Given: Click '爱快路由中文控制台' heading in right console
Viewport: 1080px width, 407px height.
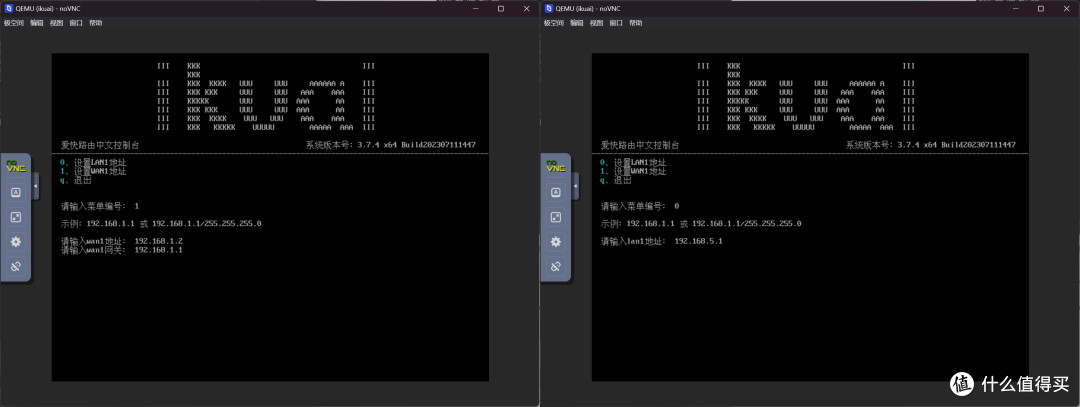Looking at the screenshot, I should tap(640, 145).
